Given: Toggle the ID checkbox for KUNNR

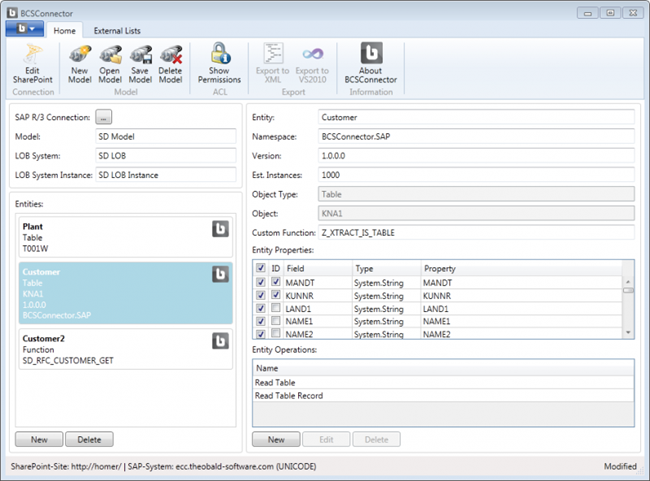Looking at the screenshot, I should (275, 295).
